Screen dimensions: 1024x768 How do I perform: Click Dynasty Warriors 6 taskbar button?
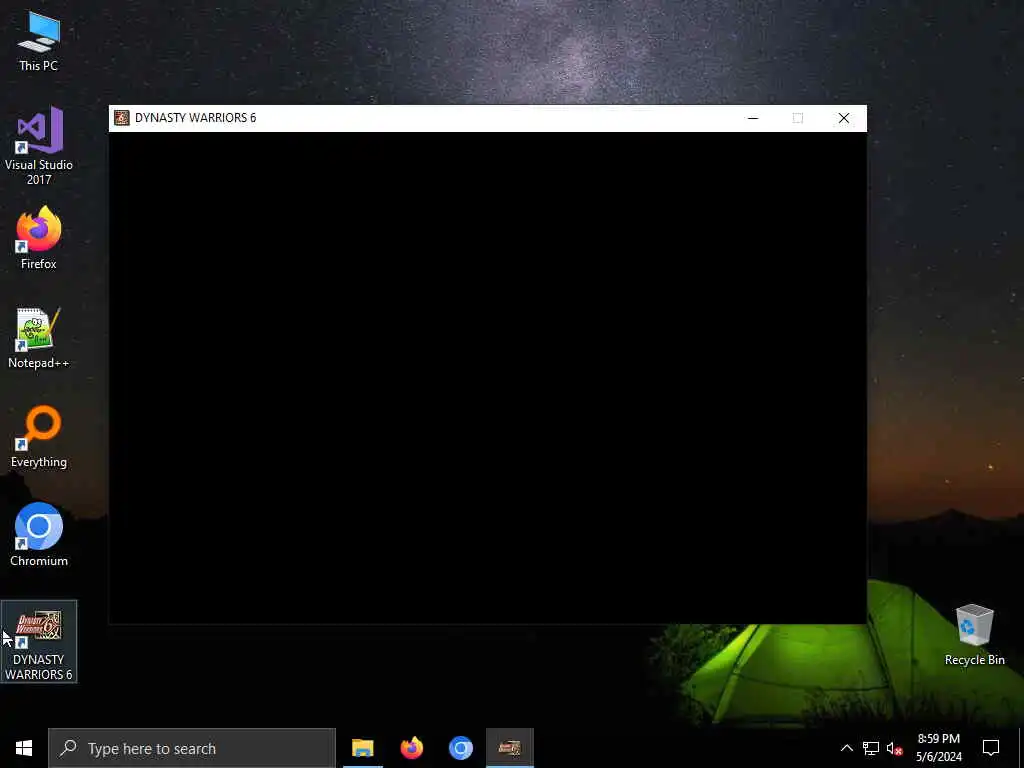(x=510, y=748)
